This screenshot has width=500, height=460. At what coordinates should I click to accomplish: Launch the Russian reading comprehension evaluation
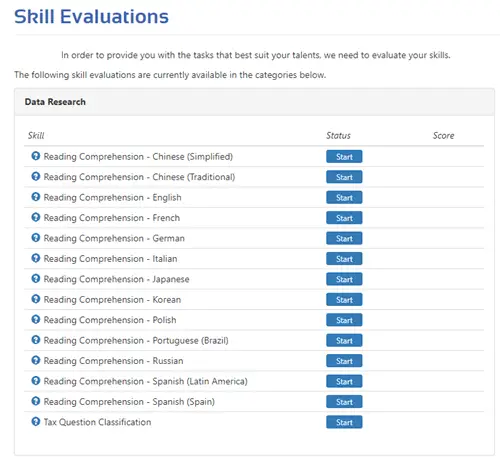tap(344, 361)
